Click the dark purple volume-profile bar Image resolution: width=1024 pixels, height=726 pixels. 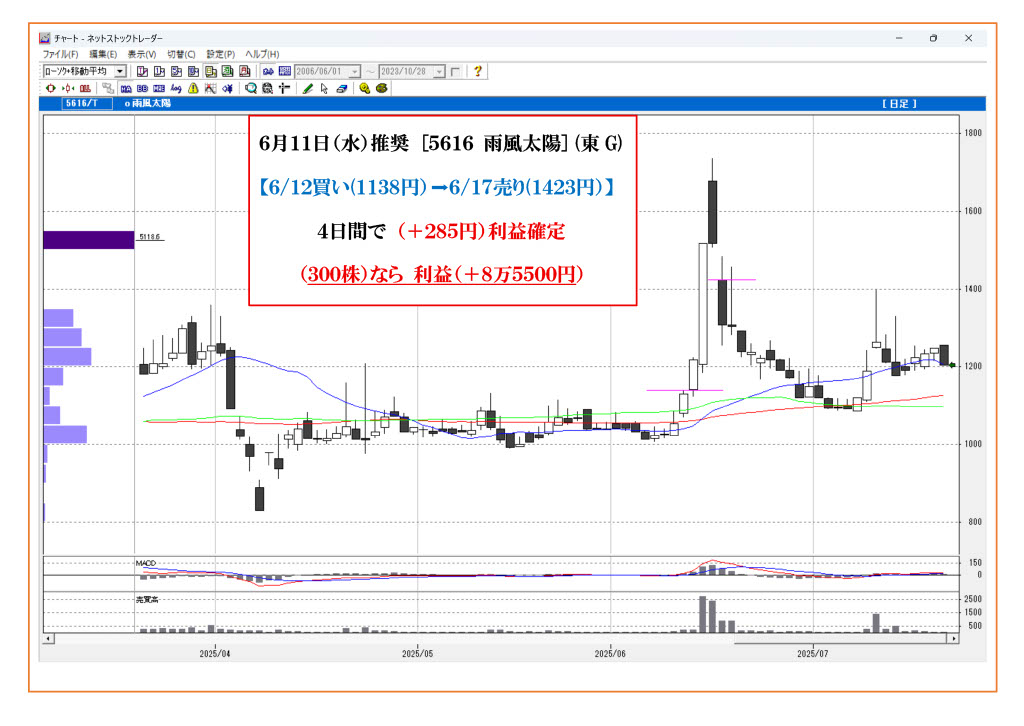[x=88, y=240]
